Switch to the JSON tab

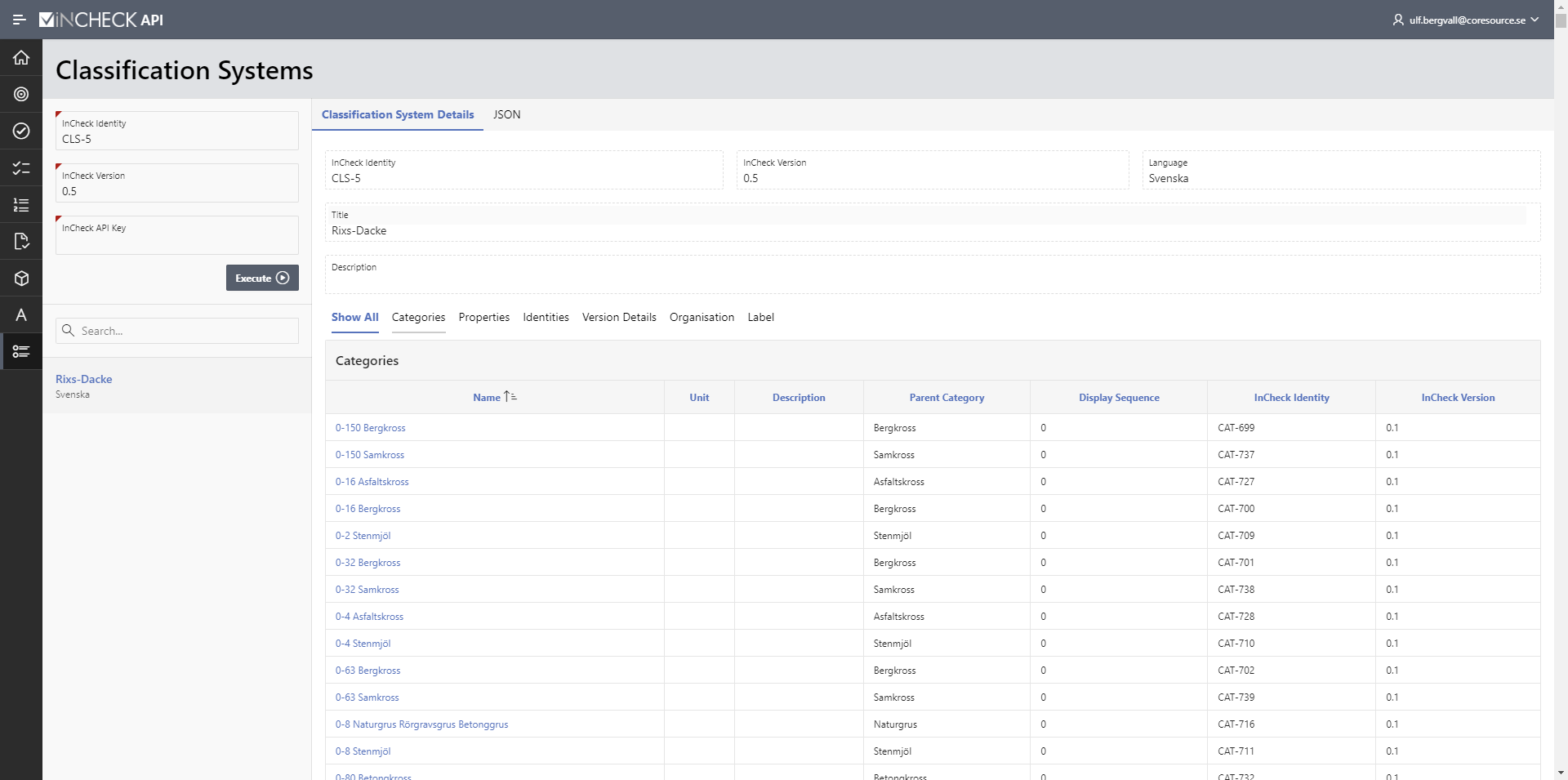506,115
